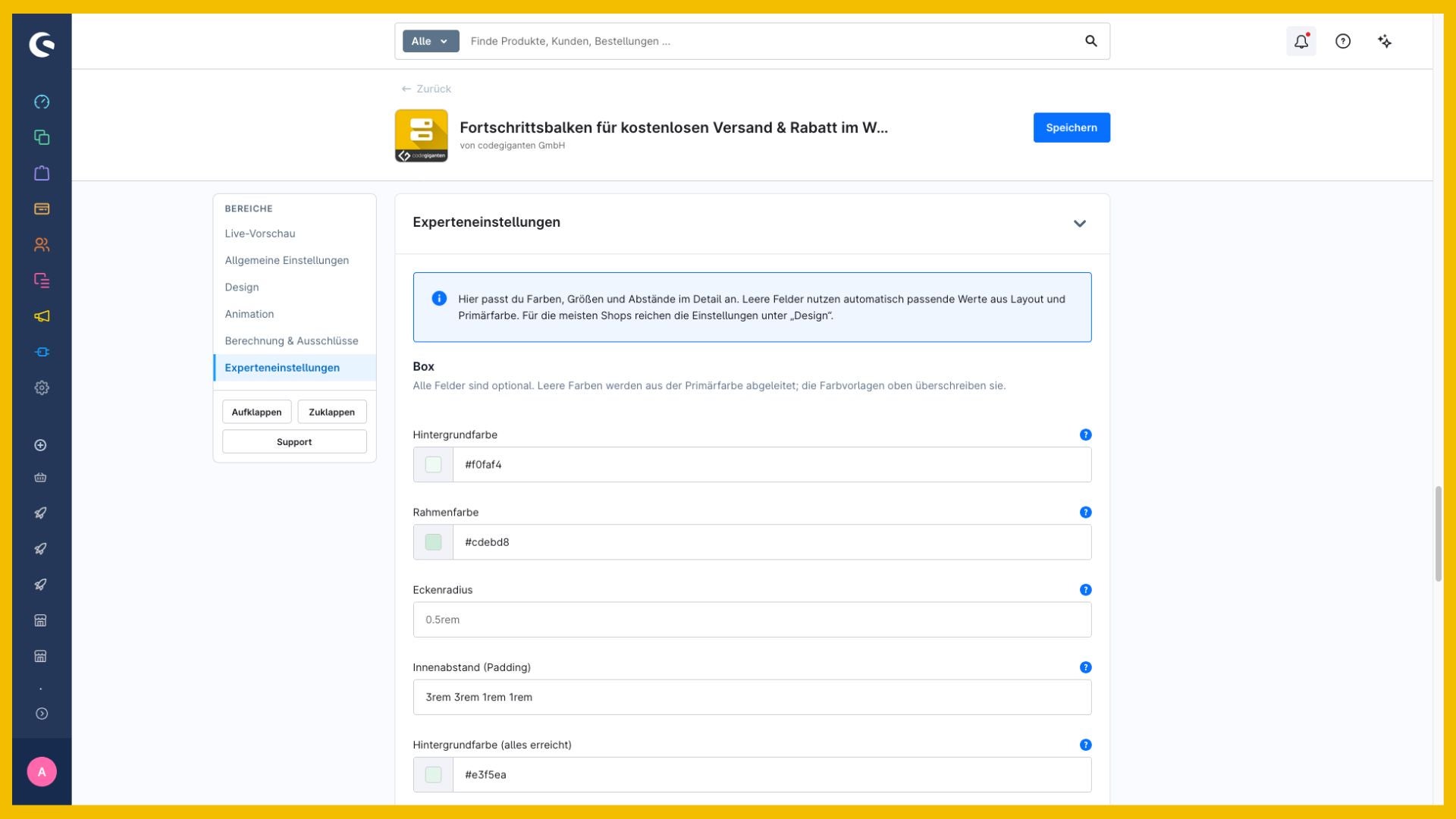
Task: Click the Support button
Action: coord(294,441)
